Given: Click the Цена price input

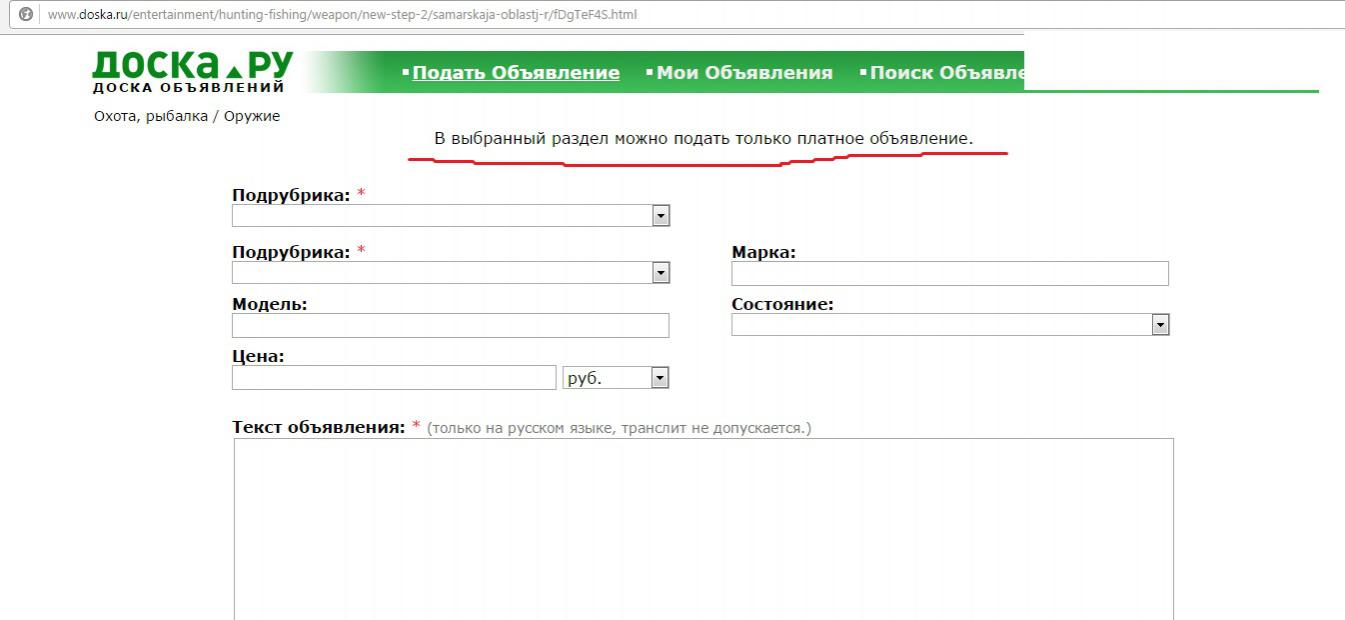Looking at the screenshot, I should tap(393, 378).
